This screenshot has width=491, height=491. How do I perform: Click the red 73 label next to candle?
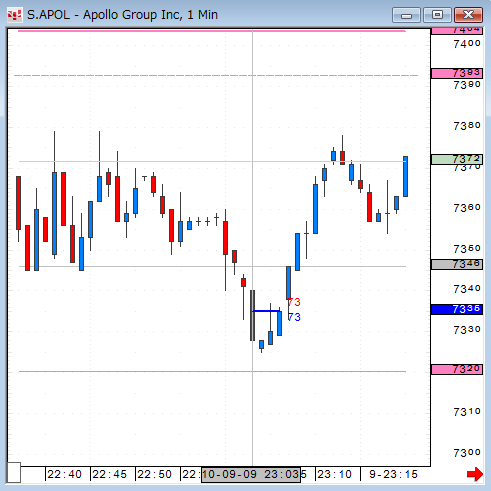pos(294,302)
